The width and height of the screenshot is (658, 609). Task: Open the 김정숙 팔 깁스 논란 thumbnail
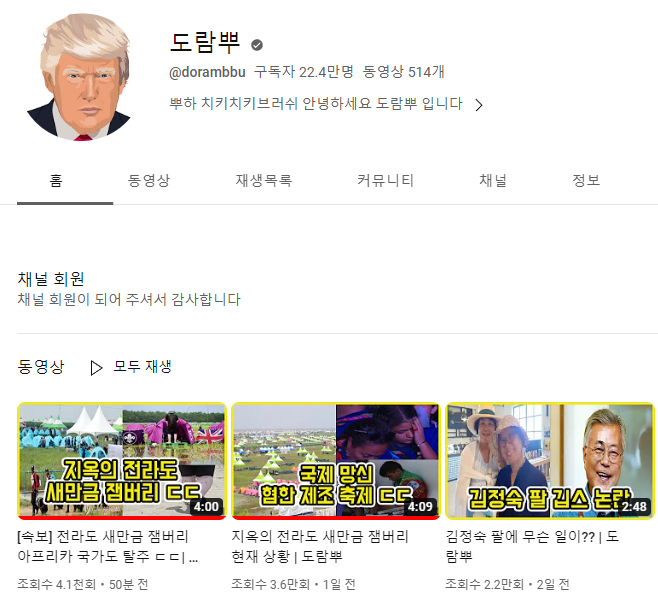550,461
